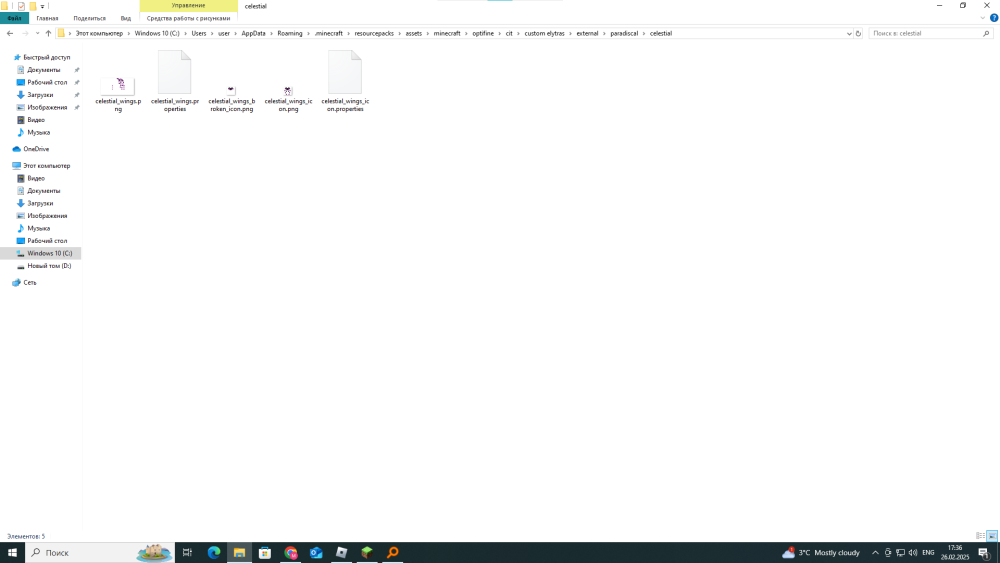
Task: Switch to large icons view layout
Action: [992, 536]
